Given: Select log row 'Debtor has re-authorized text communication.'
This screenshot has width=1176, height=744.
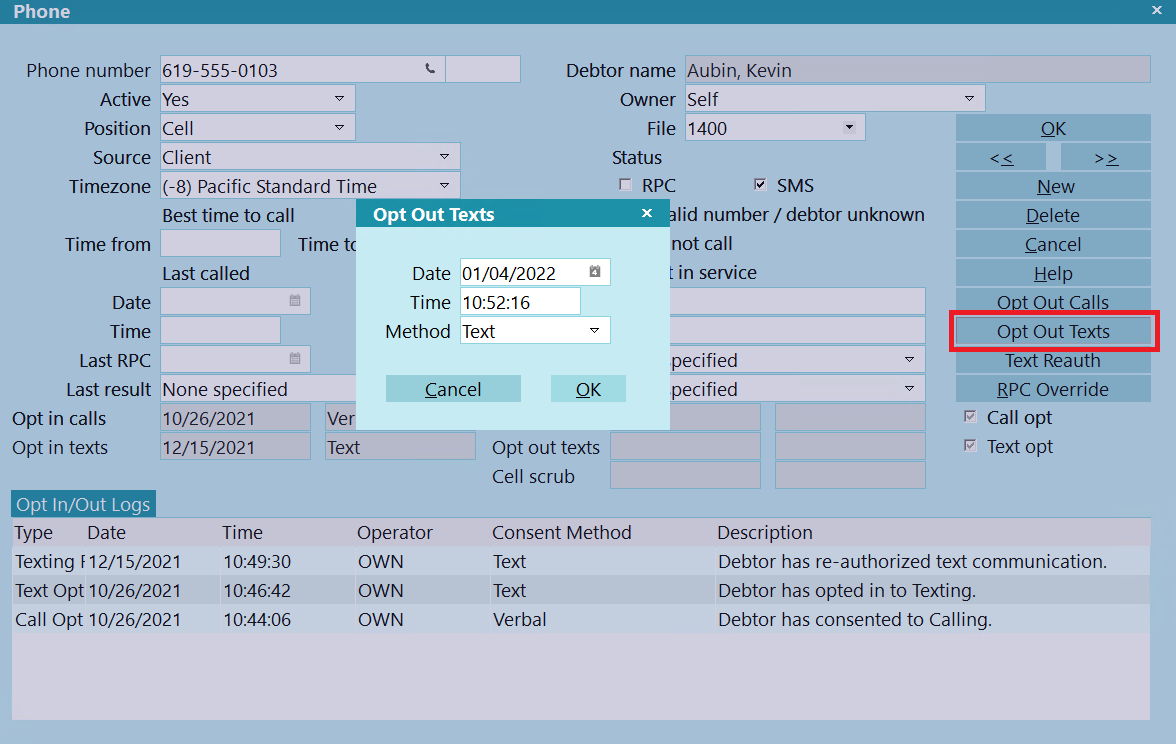Looking at the screenshot, I should coord(581,561).
